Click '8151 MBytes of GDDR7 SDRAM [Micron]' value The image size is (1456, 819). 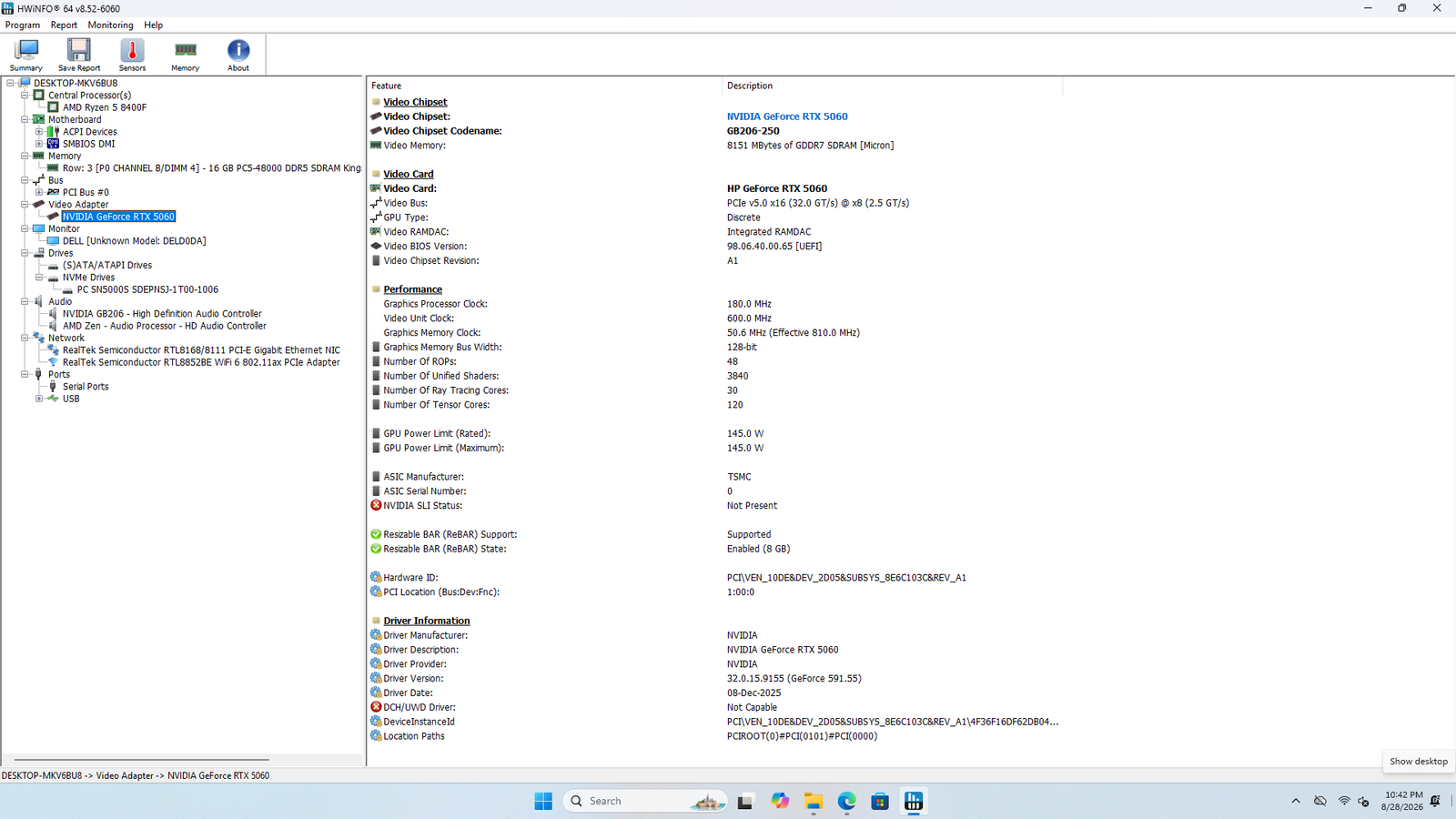coord(810,146)
